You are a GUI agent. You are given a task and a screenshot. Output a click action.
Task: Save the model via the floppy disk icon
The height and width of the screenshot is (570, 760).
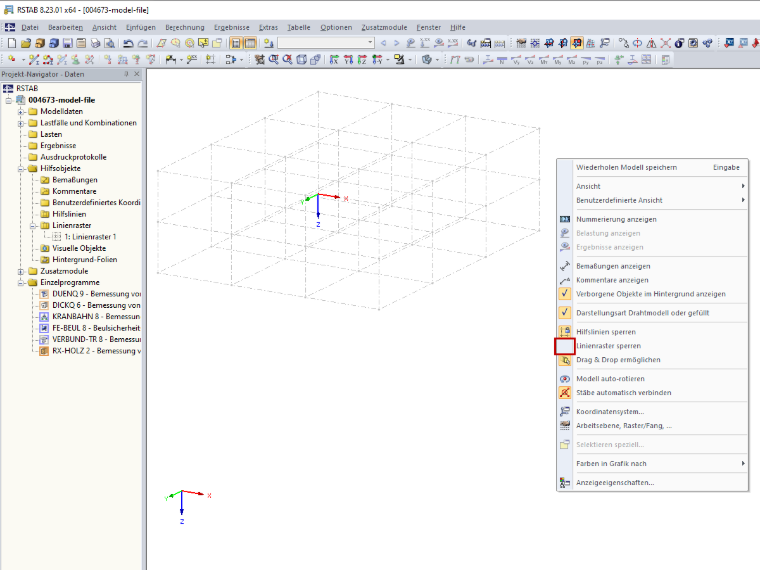coord(67,44)
